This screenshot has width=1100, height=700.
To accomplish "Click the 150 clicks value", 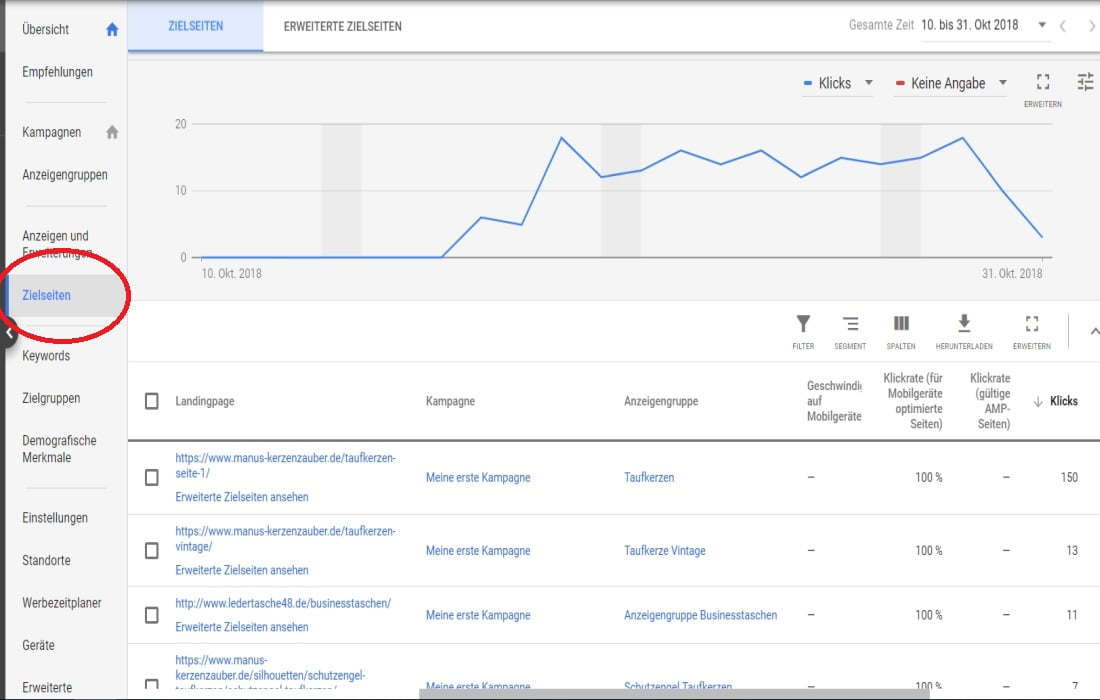I will point(1069,478).
